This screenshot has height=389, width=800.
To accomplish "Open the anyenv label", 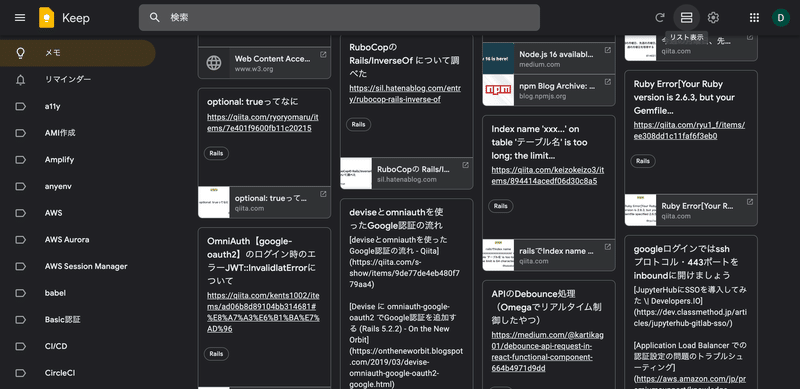I will click(78, 186).
